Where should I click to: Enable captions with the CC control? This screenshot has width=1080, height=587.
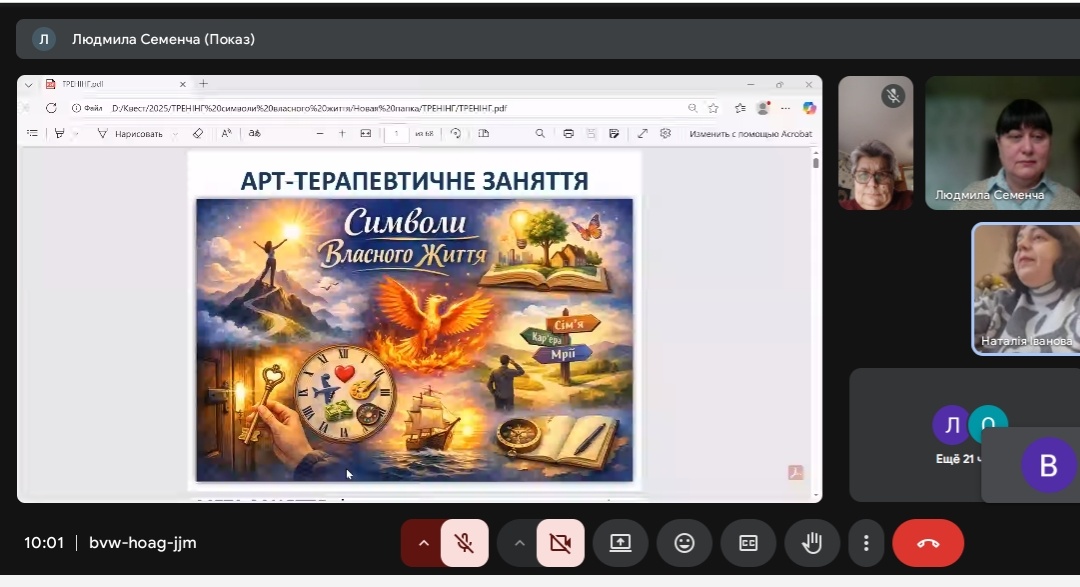coord(748,543)
